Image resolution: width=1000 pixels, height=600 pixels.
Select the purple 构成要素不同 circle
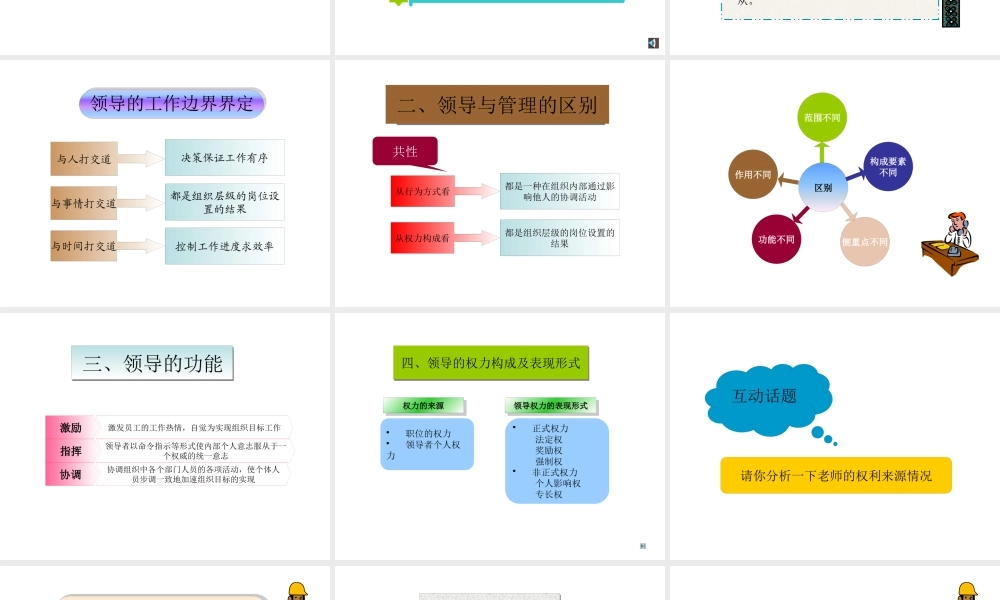tap(888, 166)
